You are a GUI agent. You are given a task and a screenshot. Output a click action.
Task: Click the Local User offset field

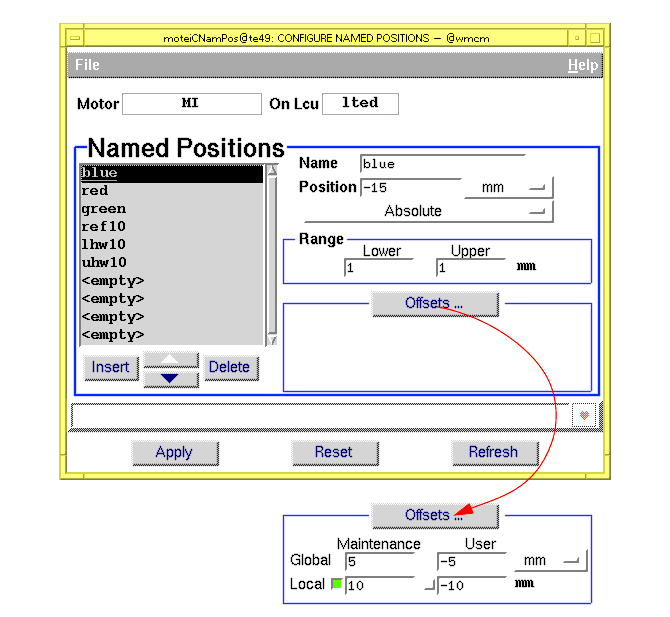(x=472, y=585)
